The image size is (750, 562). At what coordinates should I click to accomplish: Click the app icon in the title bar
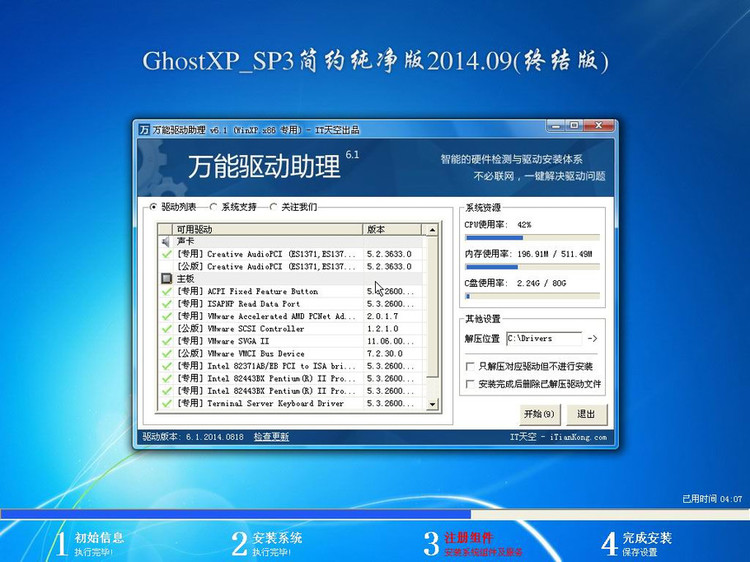(144, 130)
